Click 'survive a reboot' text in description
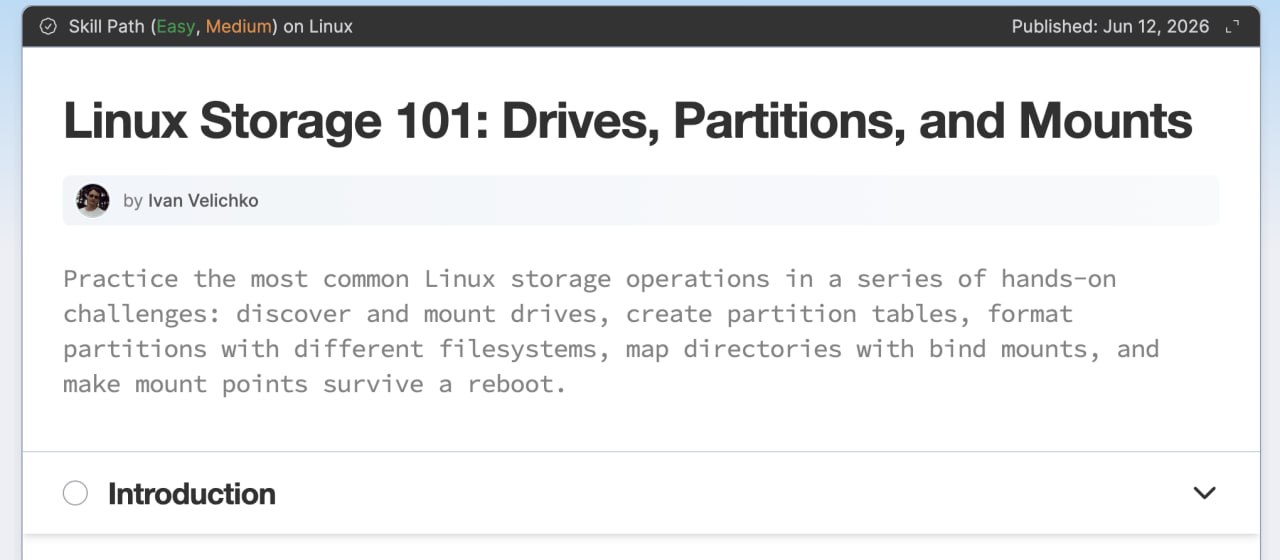Image resolution: width=1280 pixels, height=560 pixels. click(444, 384)
